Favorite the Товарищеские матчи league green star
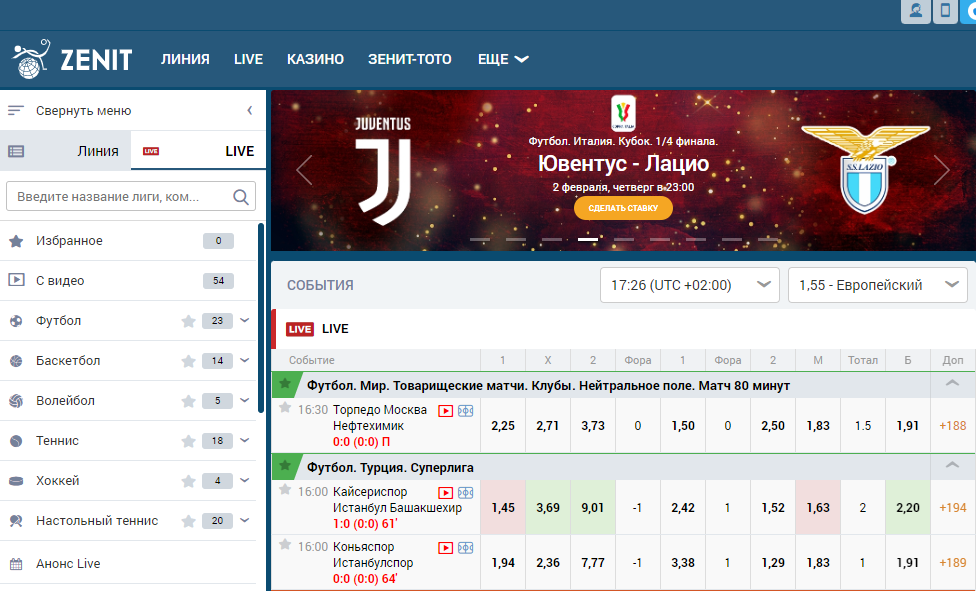 coord(285,384)
